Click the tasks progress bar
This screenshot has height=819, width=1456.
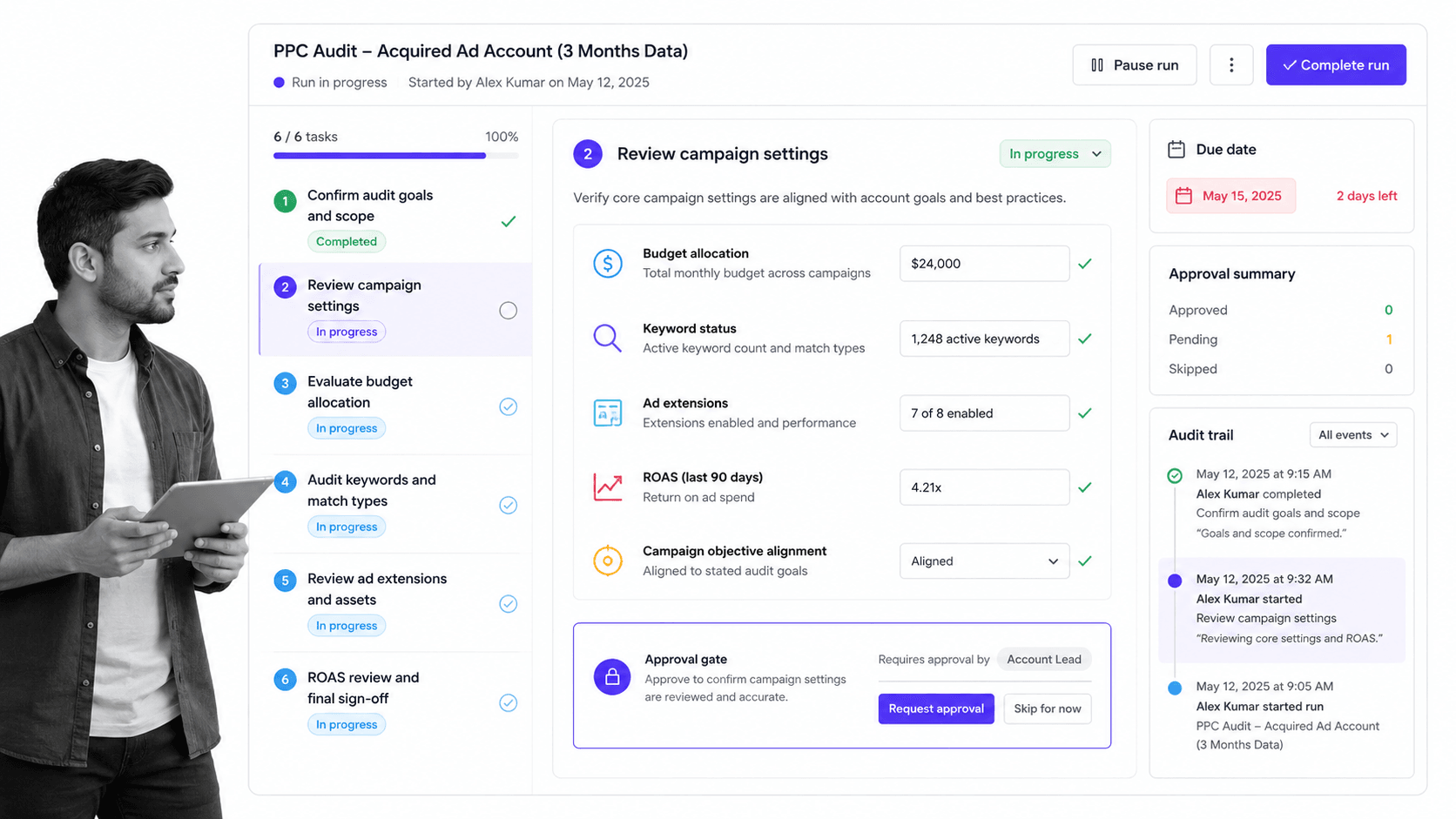tap(396, 156)
